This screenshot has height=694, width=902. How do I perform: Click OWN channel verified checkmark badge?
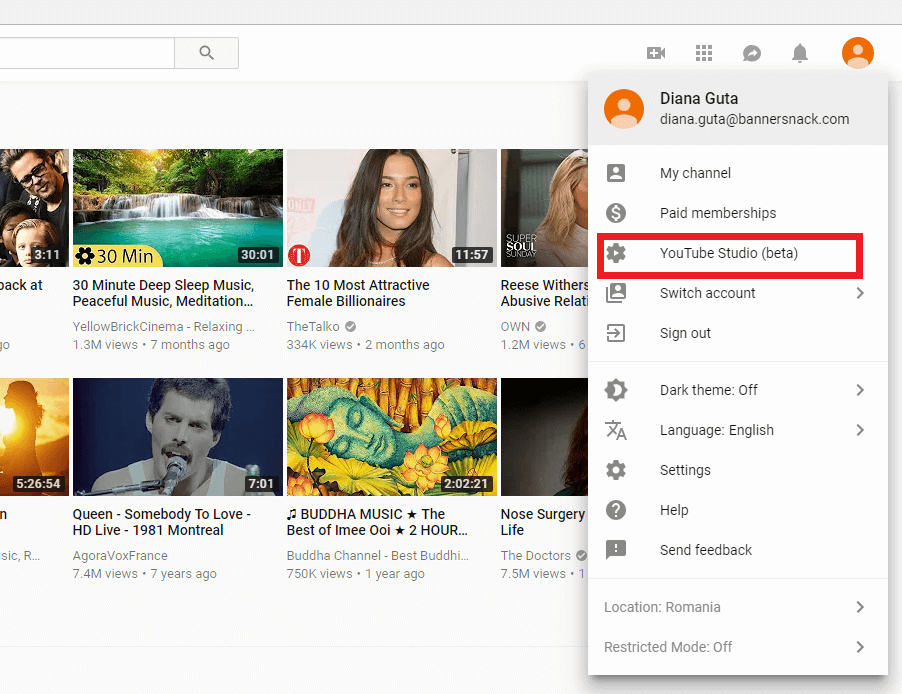tap(540, 327)
